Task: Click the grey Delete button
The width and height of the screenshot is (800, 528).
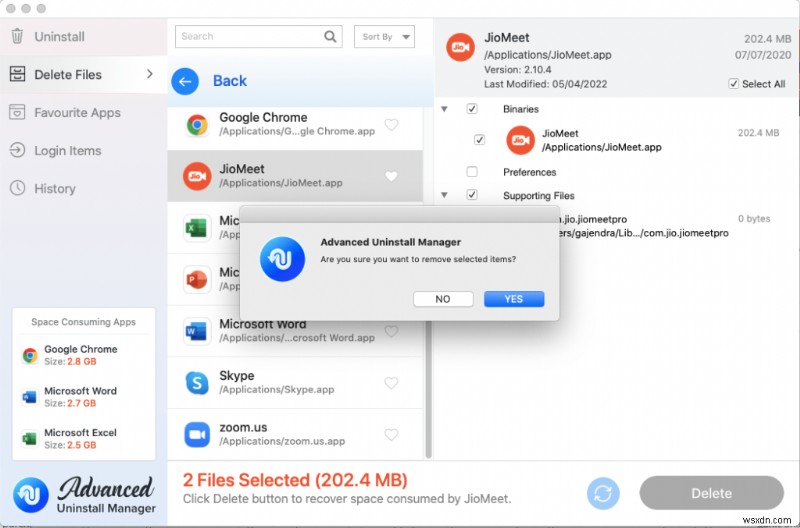Action: (711, 493)
